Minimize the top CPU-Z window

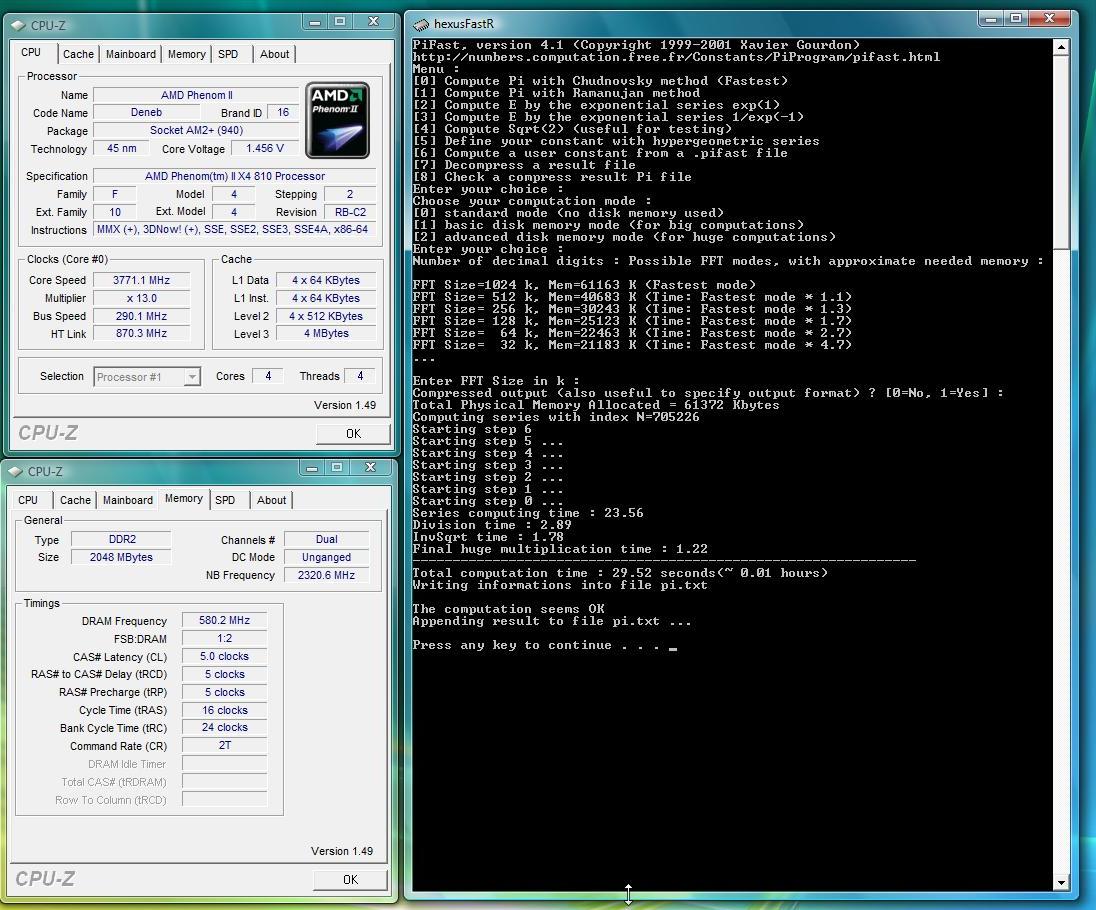315,22
